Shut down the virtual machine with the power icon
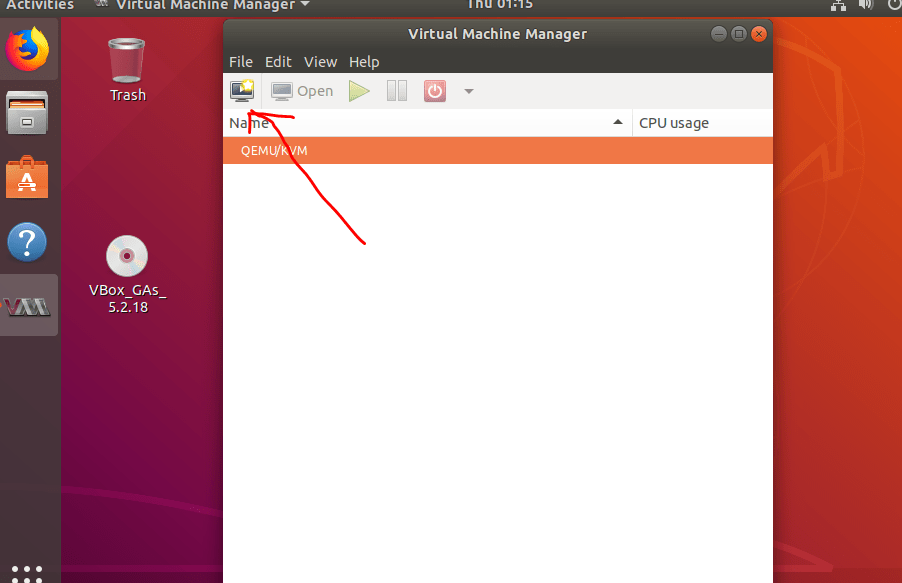The height and width of the screenshot is (583, 902). pos(434,90)
